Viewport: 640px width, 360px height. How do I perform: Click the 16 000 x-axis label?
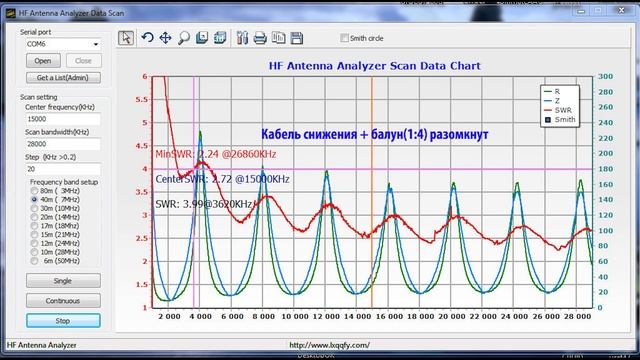click(x=389, y=317)
